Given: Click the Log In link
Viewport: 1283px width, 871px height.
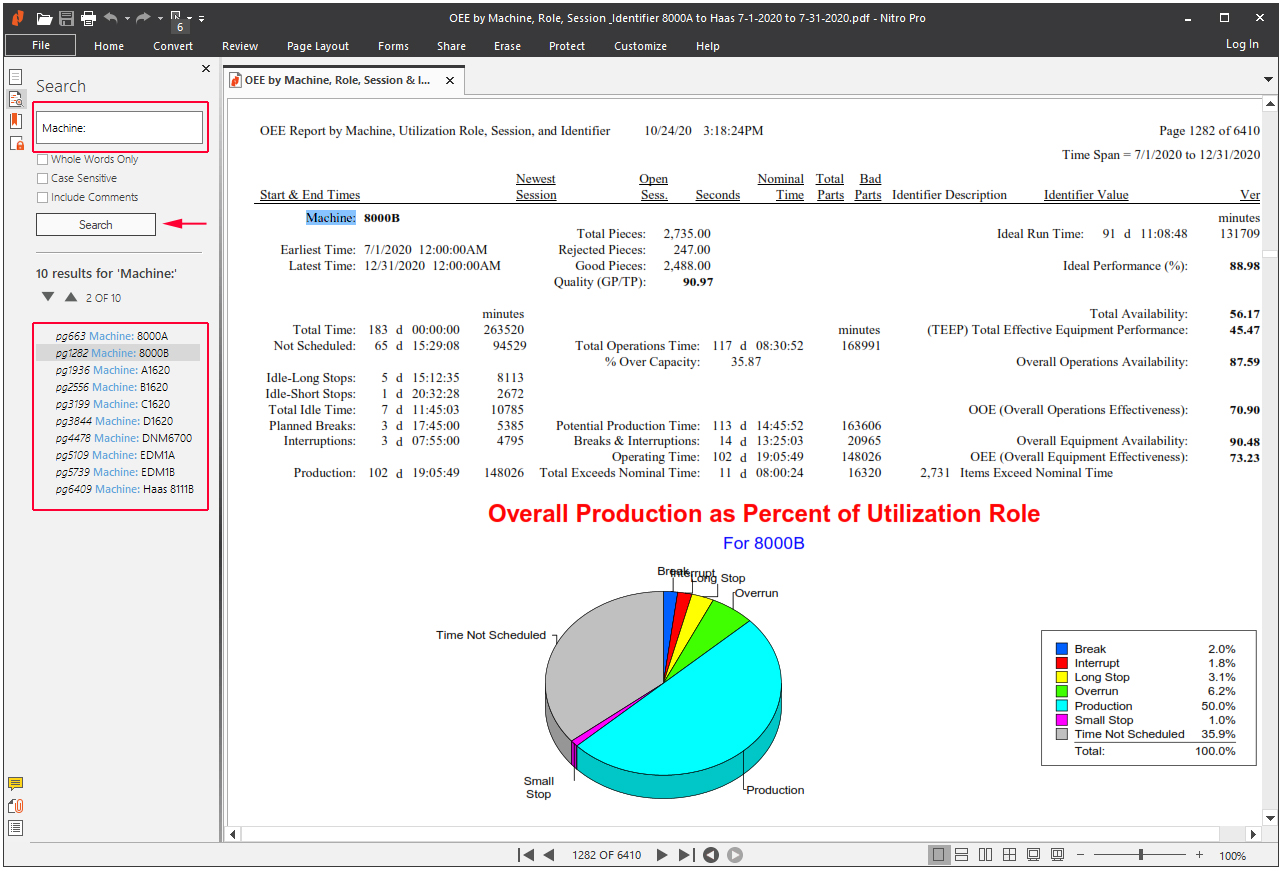Looking at the screenshot, I should [1242, 44].
